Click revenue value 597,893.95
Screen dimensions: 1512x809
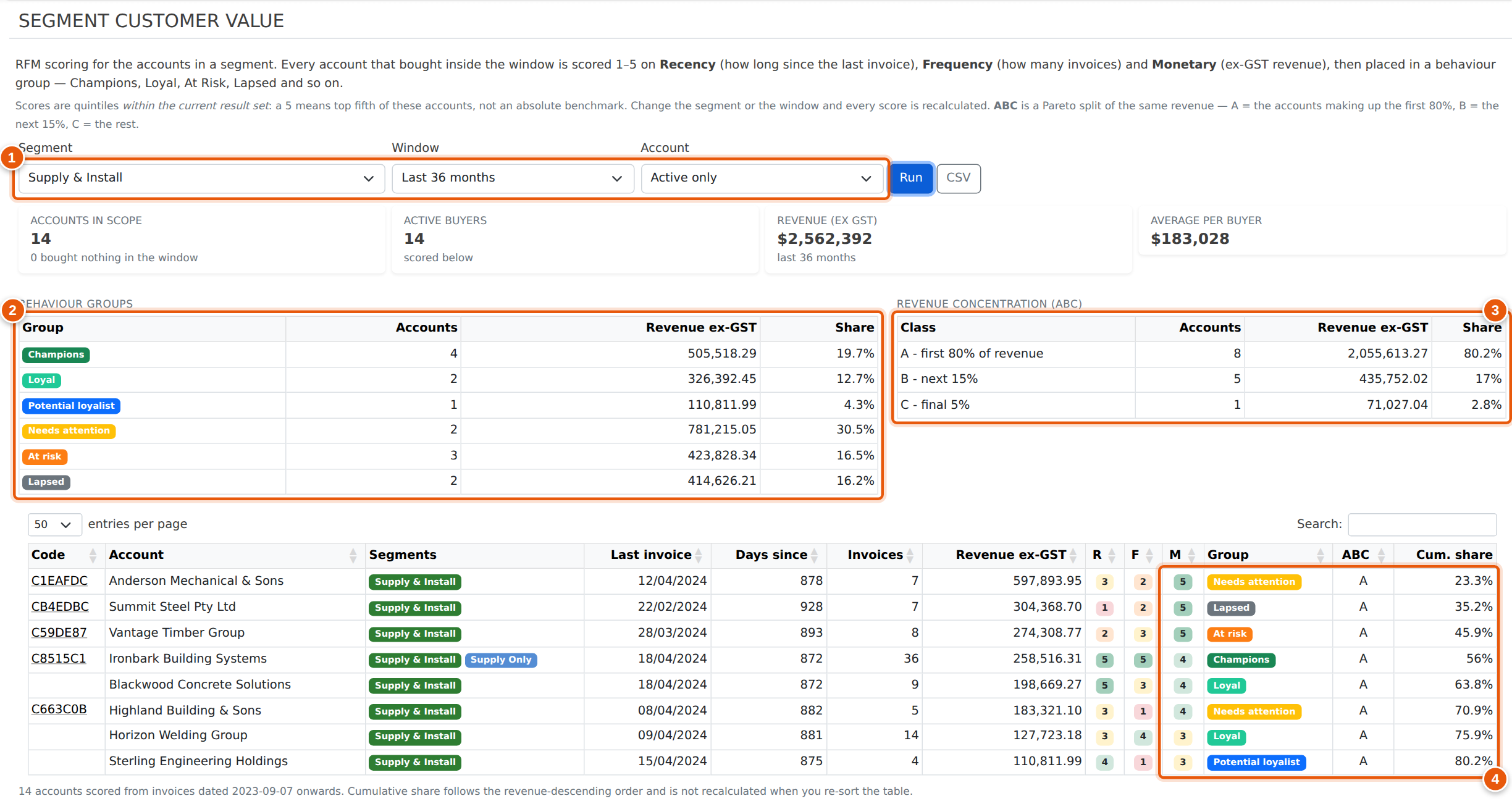click(1047, 581)
